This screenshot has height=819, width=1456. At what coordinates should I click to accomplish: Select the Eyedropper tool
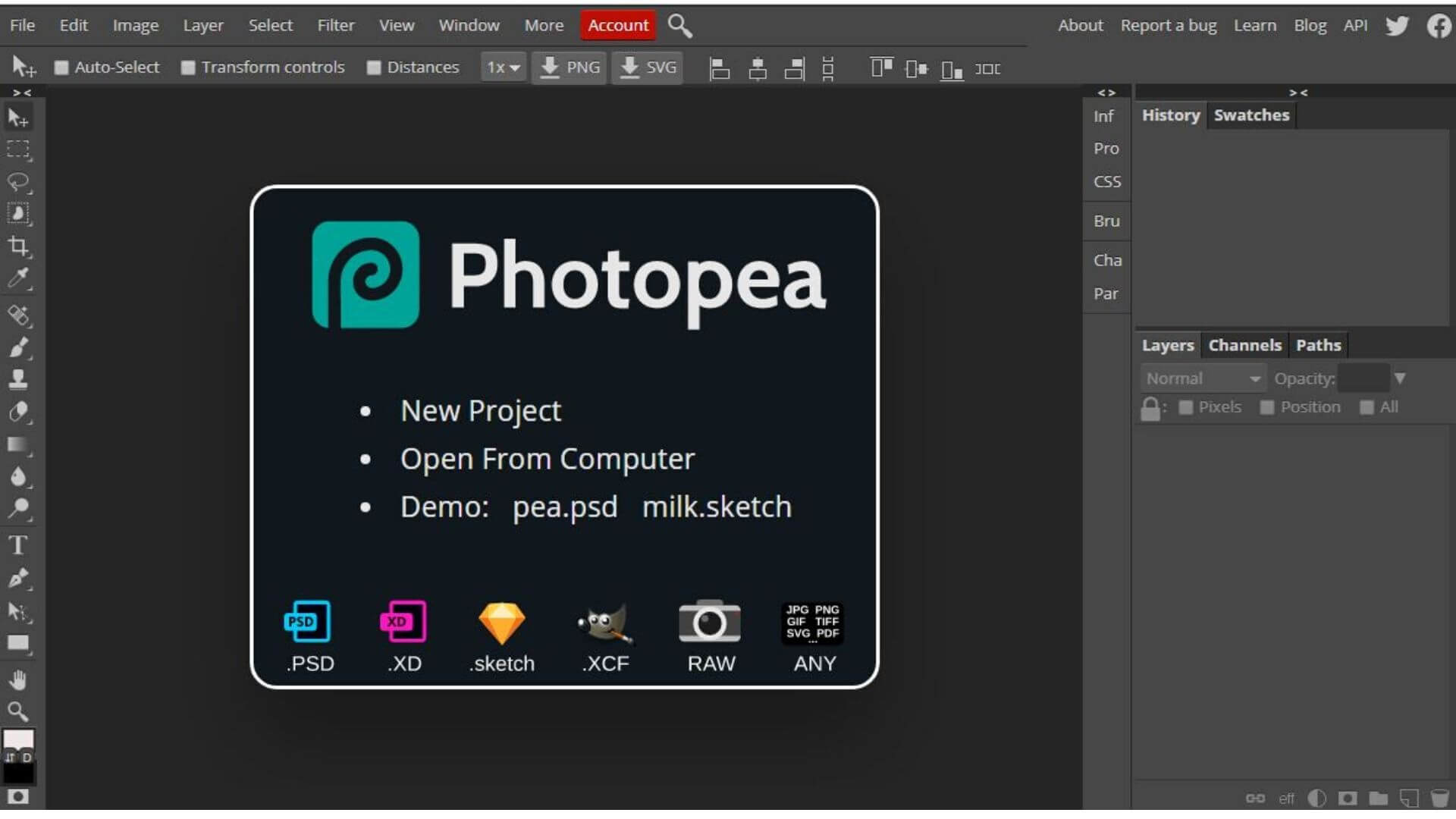[x=18, y=278]
